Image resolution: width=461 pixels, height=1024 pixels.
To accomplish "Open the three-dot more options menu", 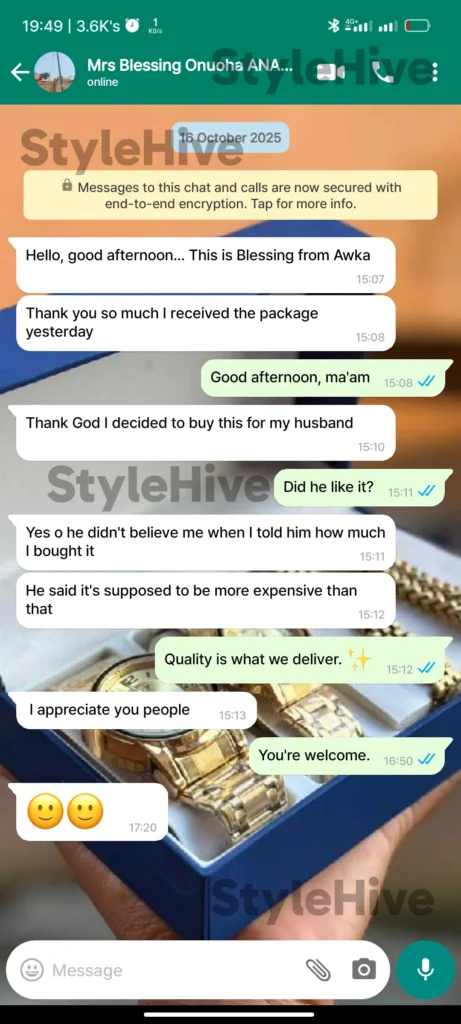I will point(435,72).
